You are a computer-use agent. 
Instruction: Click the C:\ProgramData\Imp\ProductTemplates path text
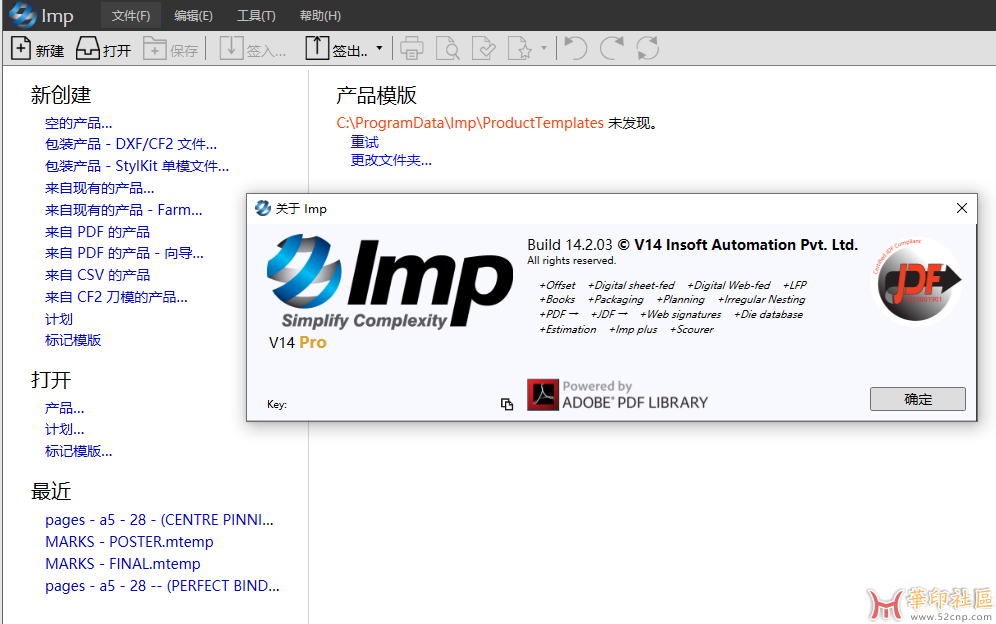pyautogui.click(x=470, y=123)
